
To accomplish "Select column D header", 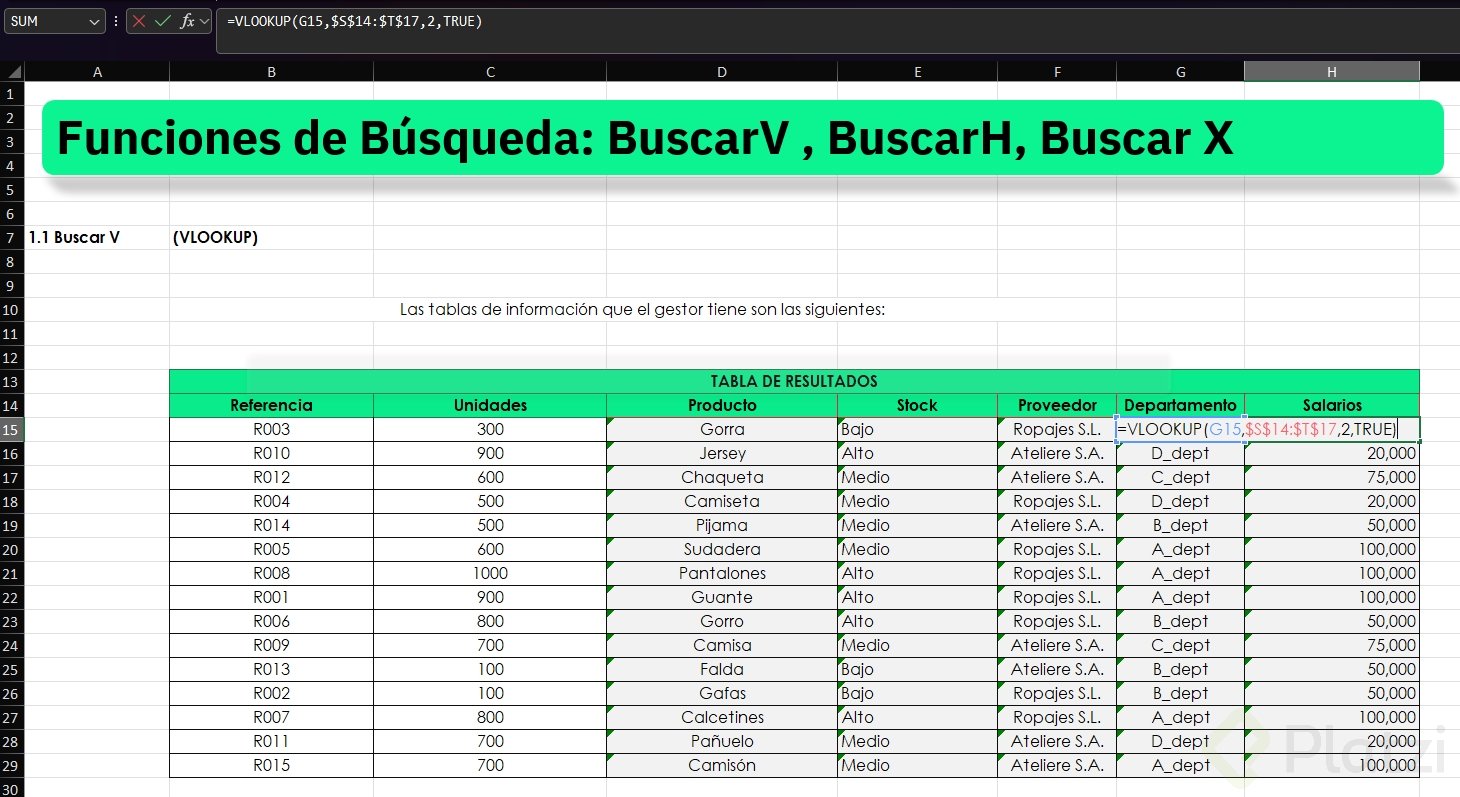I will [x=722, y=72].
